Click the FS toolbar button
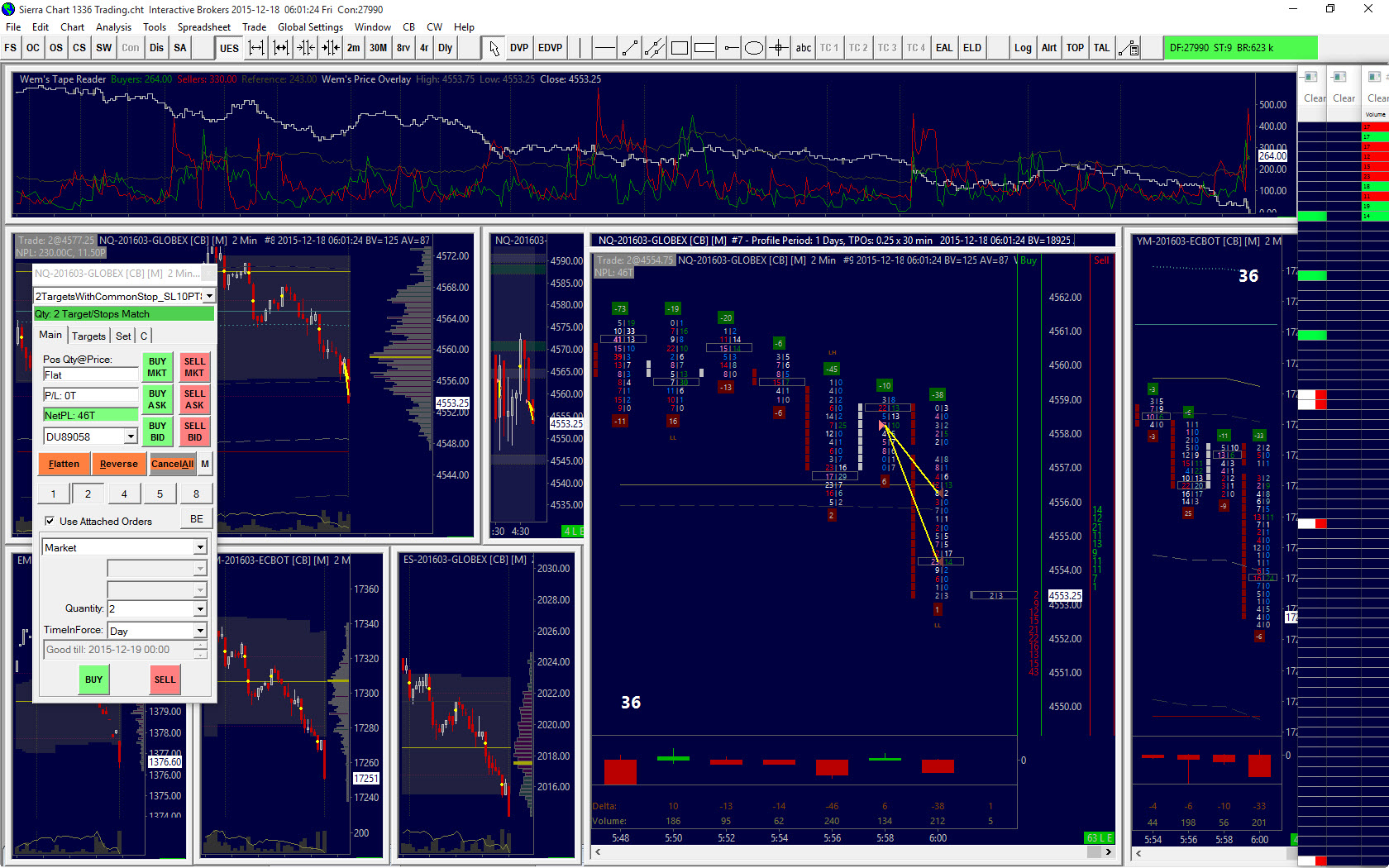This screenshot has width=1389, height=868. tap(11, 48)
